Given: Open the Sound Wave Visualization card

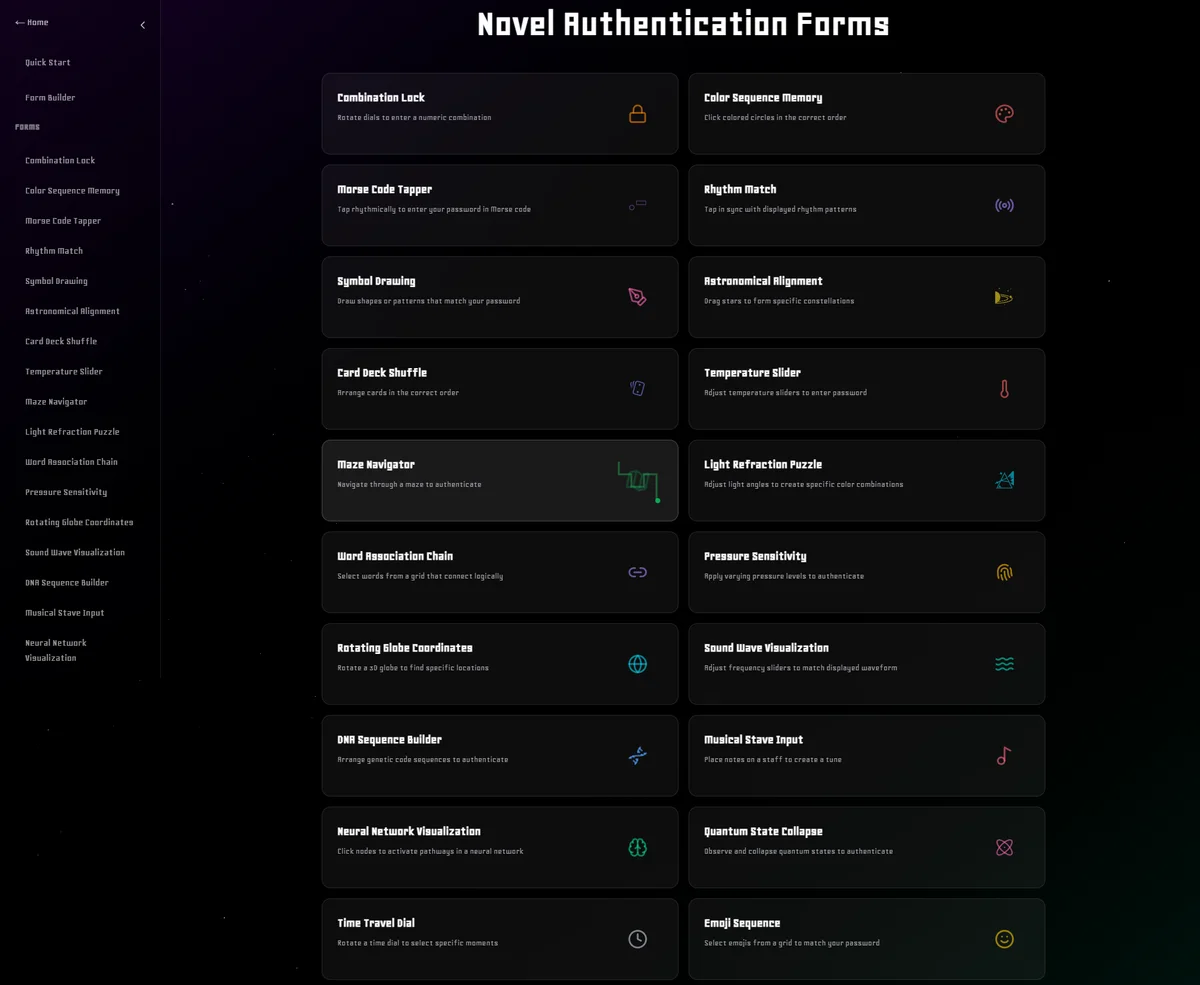Looking at the screenshot, I should (x=866, y=664).
